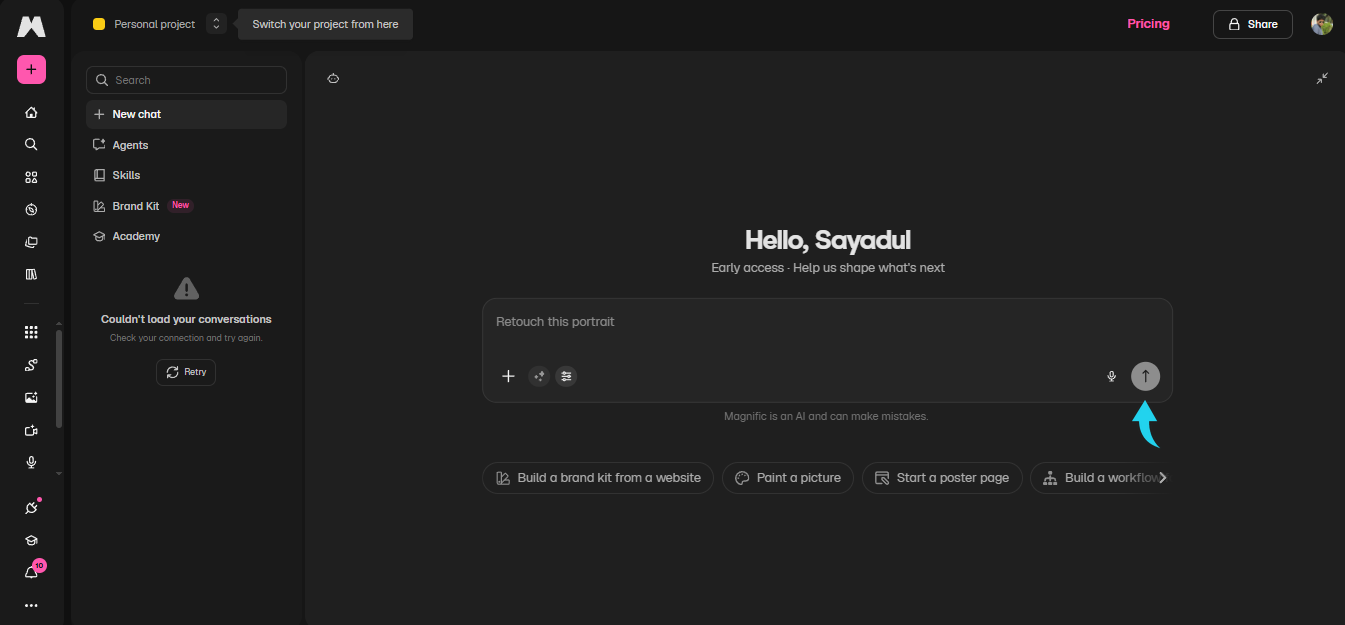Click the left rail vertical scrollbar
Image resolution: width=1345 pixels, height=625 pixels.
[58, 378]
